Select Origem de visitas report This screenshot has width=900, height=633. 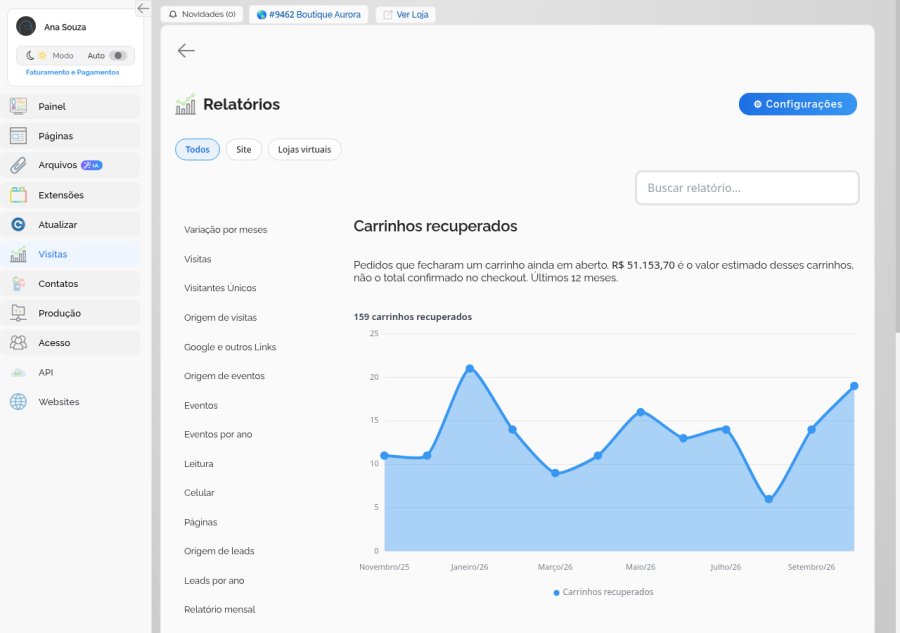(220, 317)
